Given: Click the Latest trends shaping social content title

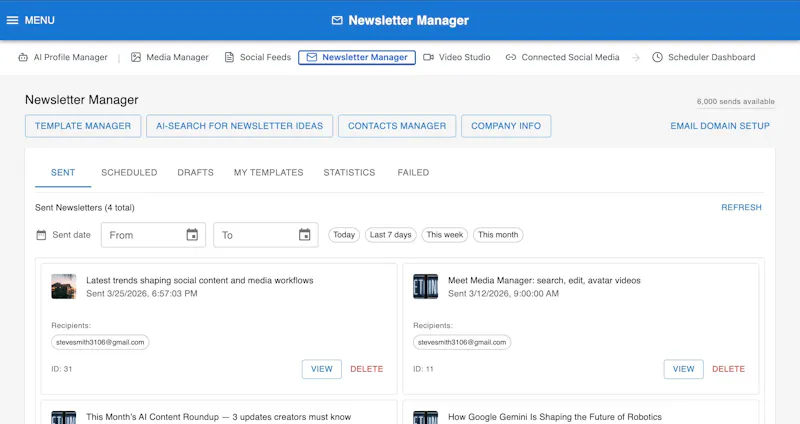Looking at the screenshot, I should tap(199, 280).
